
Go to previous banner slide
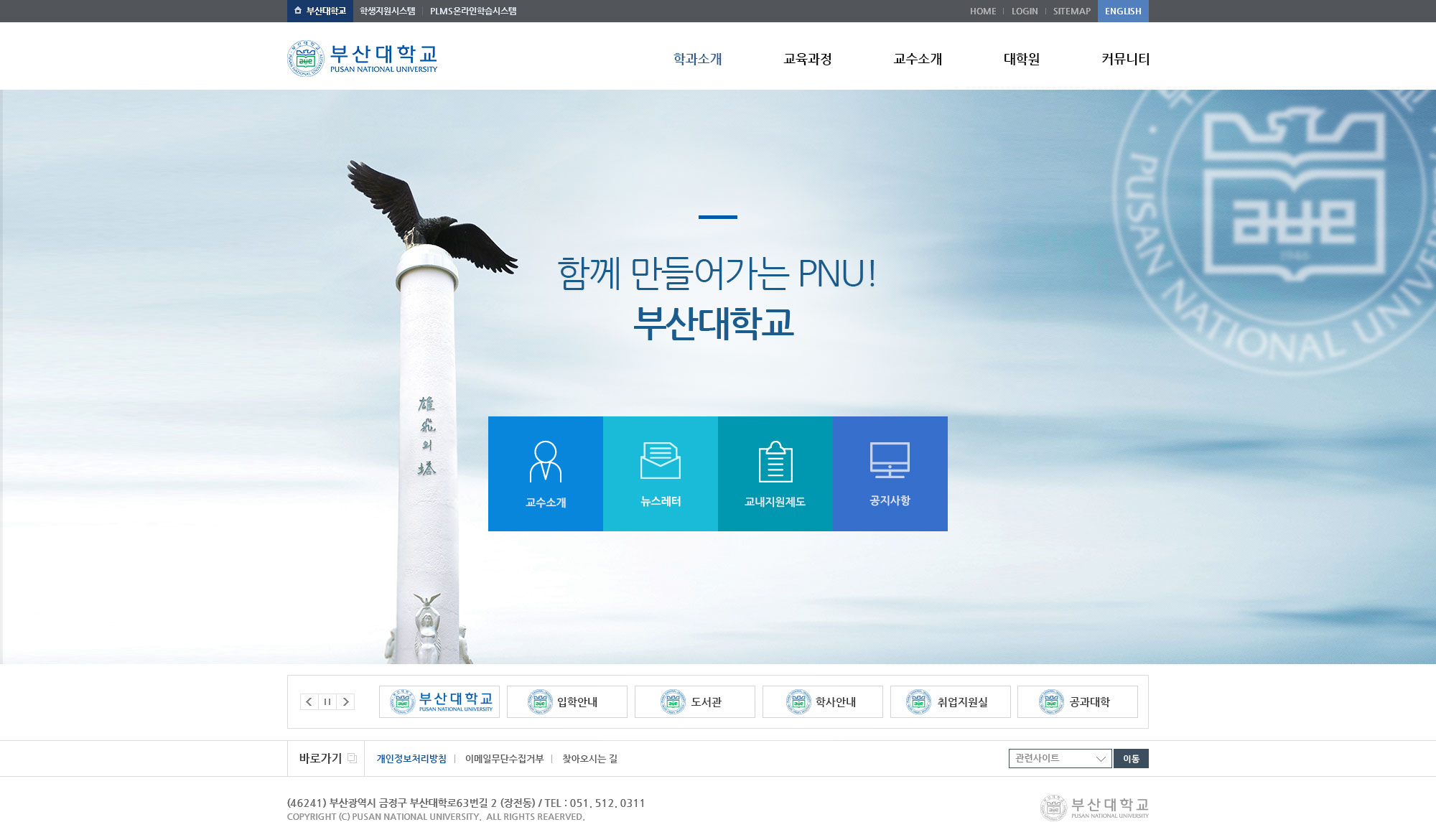(x=309, y=701)
